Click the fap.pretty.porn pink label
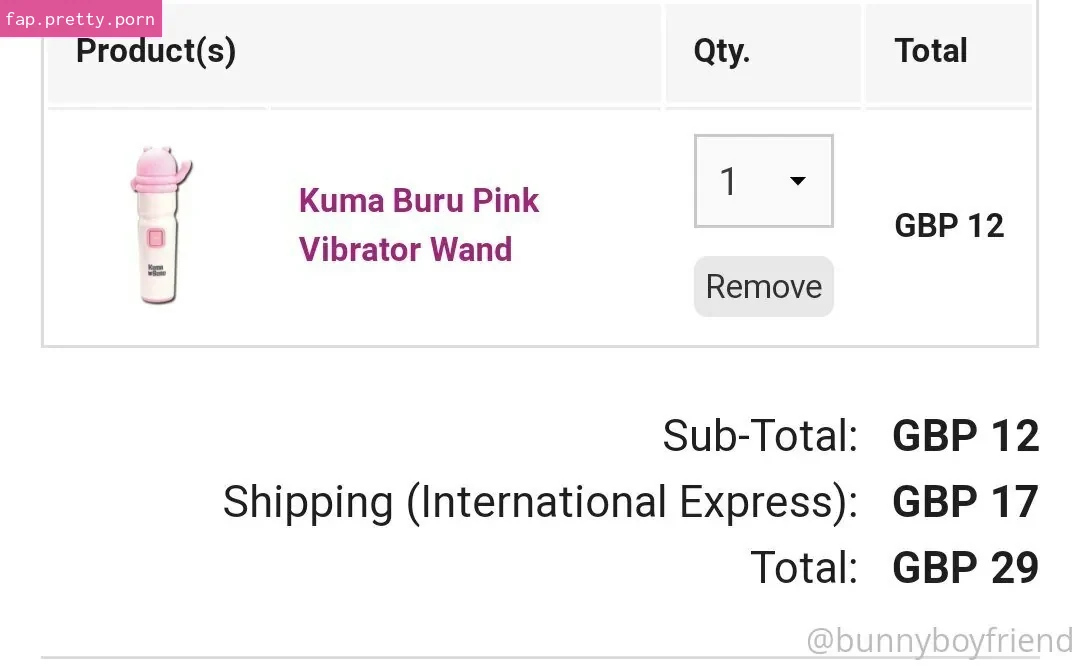The image size is (1080, 666). (x=81, y=19)
